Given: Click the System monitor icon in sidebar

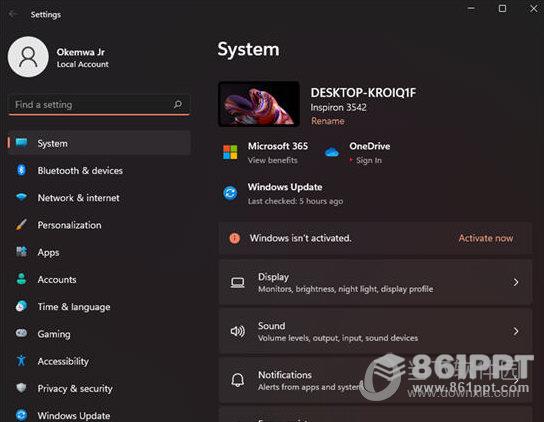Looking at the screenshot, I should 22,143.
